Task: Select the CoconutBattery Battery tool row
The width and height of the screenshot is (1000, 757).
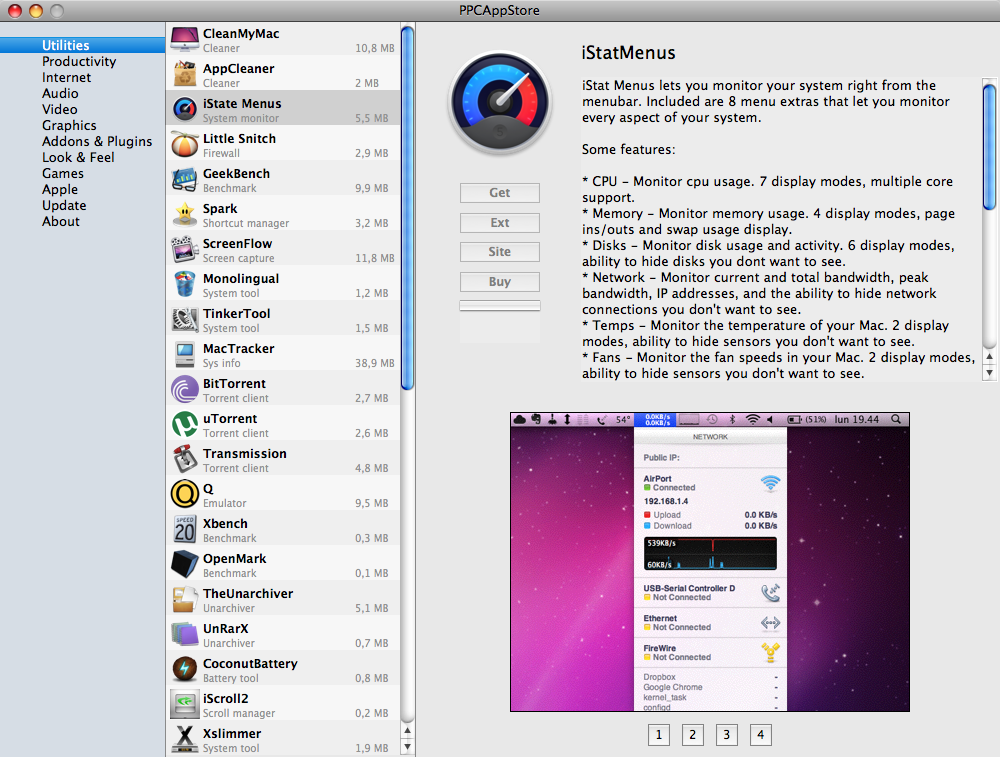Action: point(283,670)
